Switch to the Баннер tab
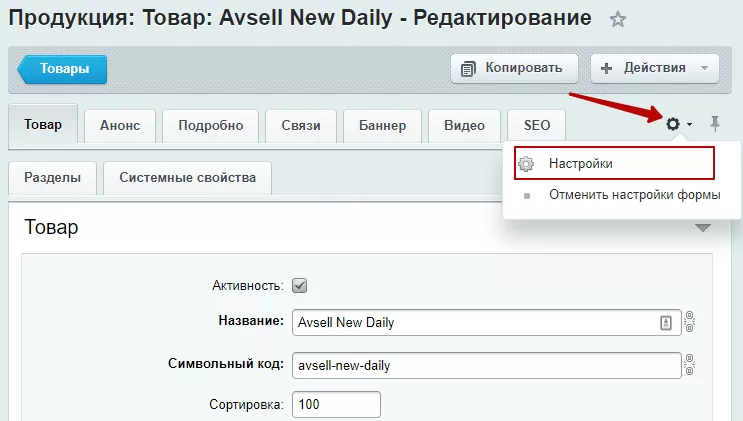This screenshot has width=743, height=421. click(x=382, y=126)
